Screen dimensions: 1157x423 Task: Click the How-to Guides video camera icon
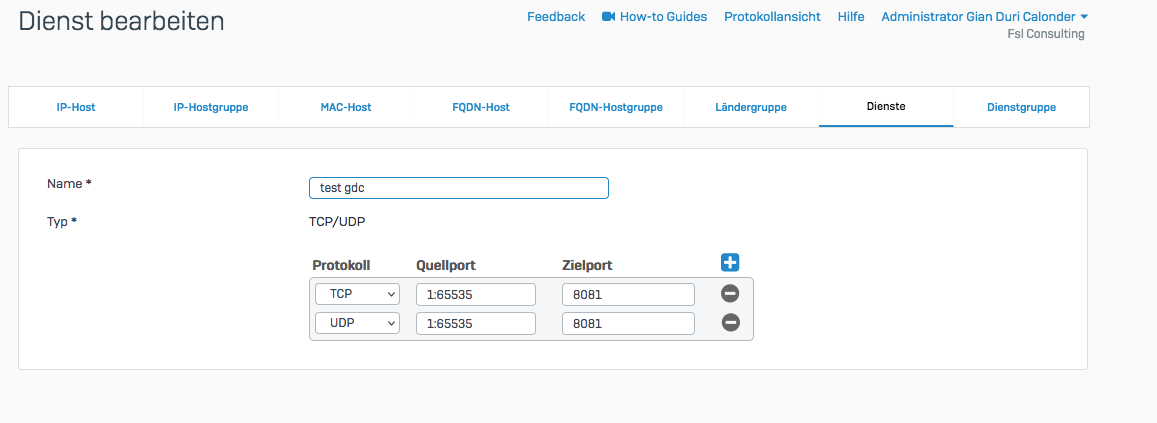click(x=608, y=17)
